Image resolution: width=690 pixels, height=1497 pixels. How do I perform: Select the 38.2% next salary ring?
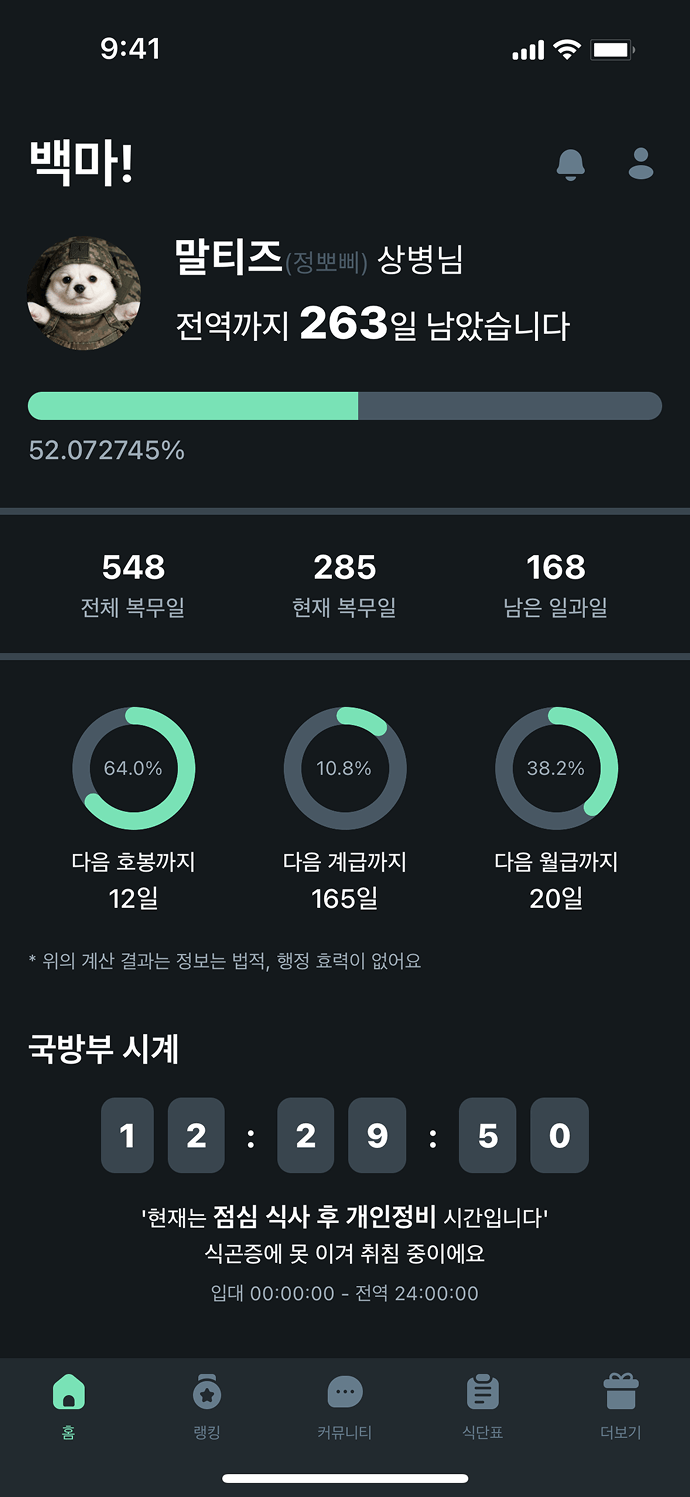pos(556,768)
